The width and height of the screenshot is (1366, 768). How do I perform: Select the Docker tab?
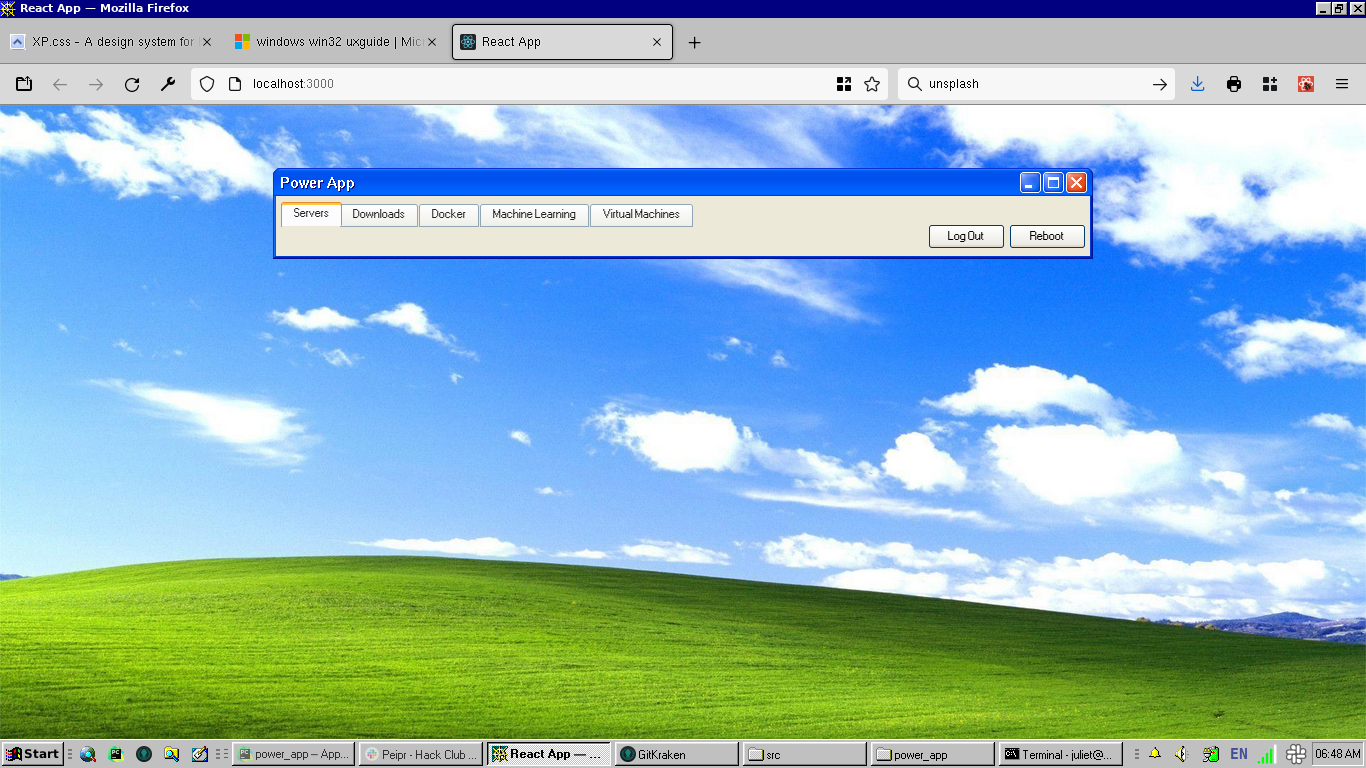click(449, 215)
